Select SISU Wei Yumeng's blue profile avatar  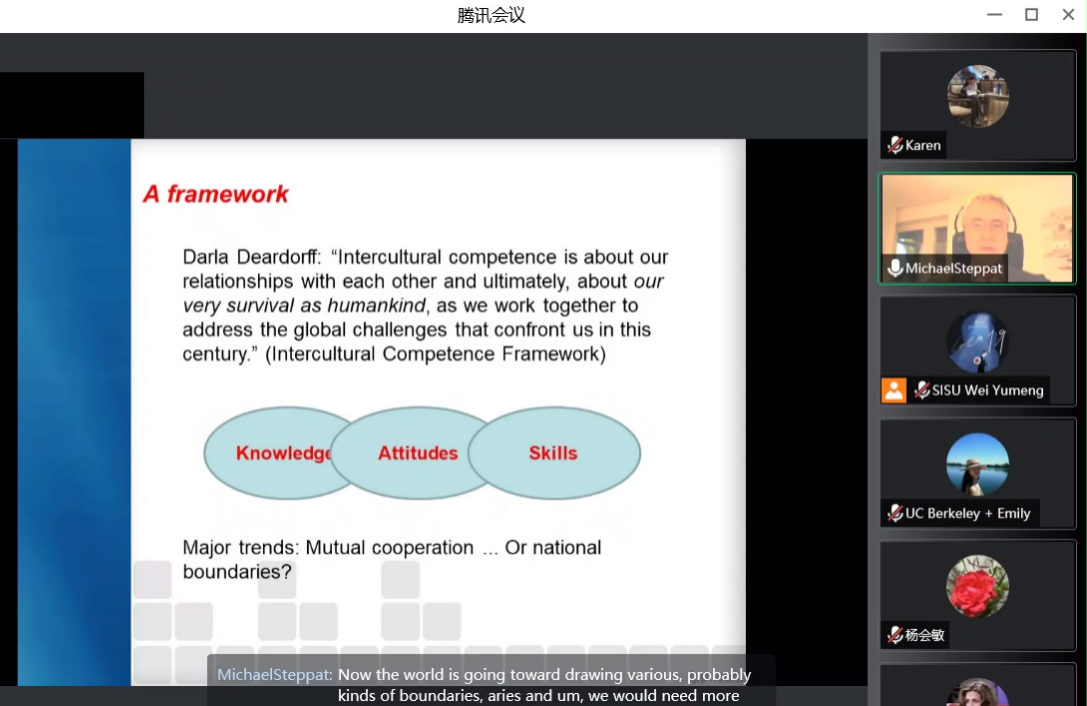tap(977, 342)
